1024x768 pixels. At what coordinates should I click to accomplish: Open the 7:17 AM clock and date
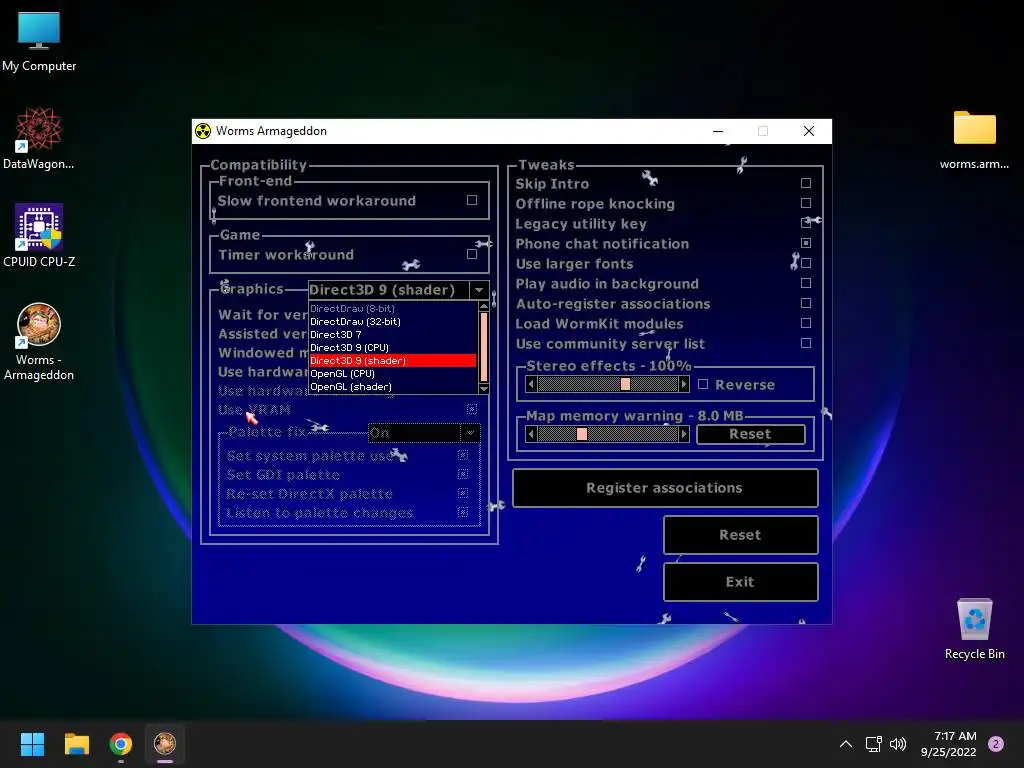[949, 744]
